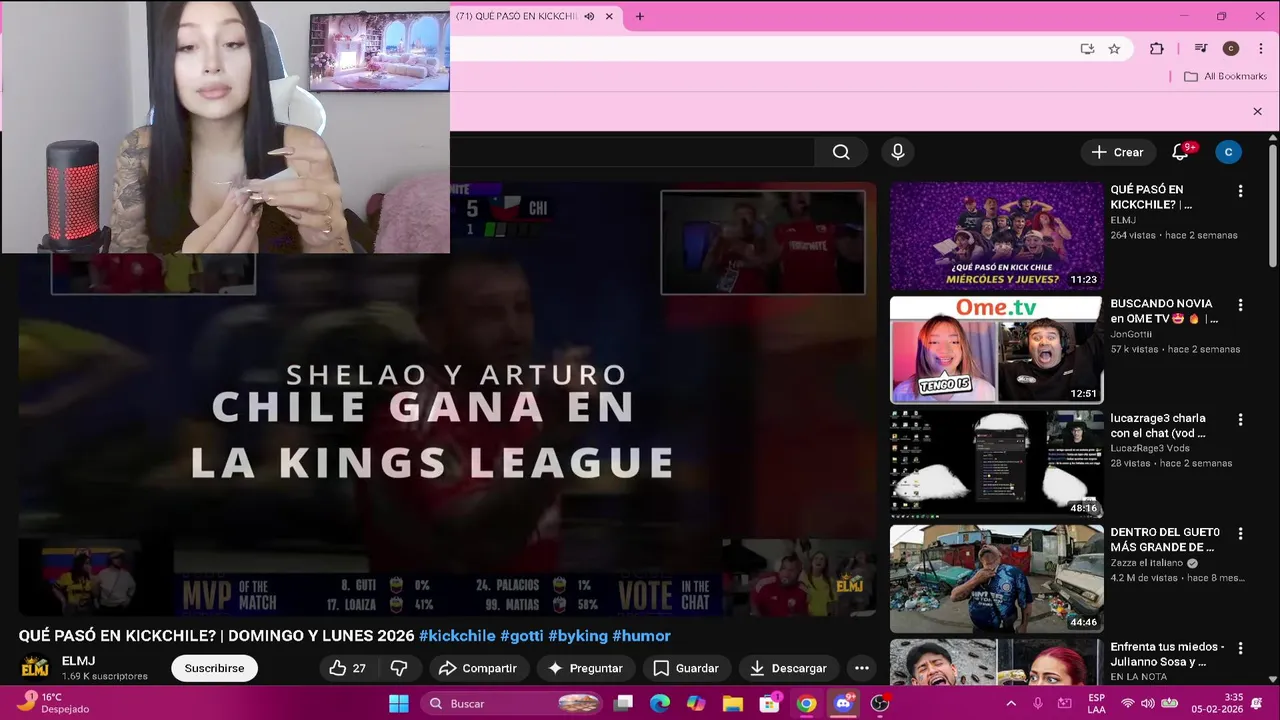
Task: Open the Chrome extensions puzzle icon
Action: pyautogui.click(x=1157, y=49)
